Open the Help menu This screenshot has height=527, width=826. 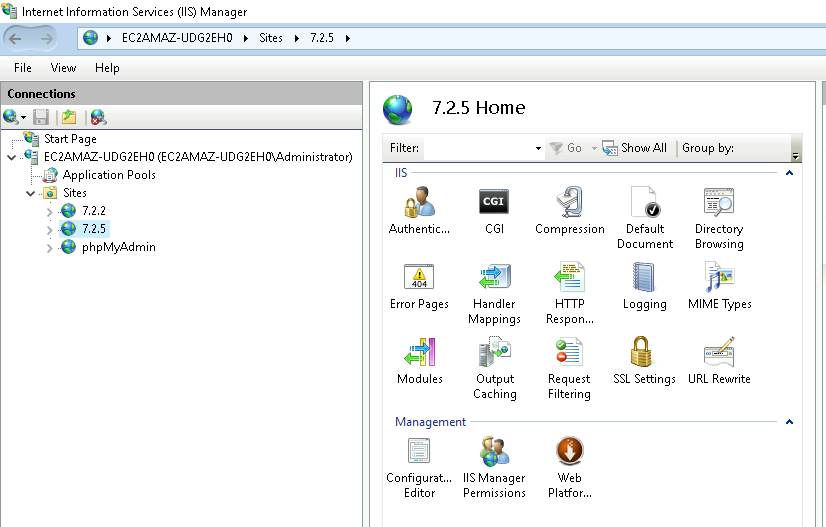pyautogui.click(x=107, y=68)
